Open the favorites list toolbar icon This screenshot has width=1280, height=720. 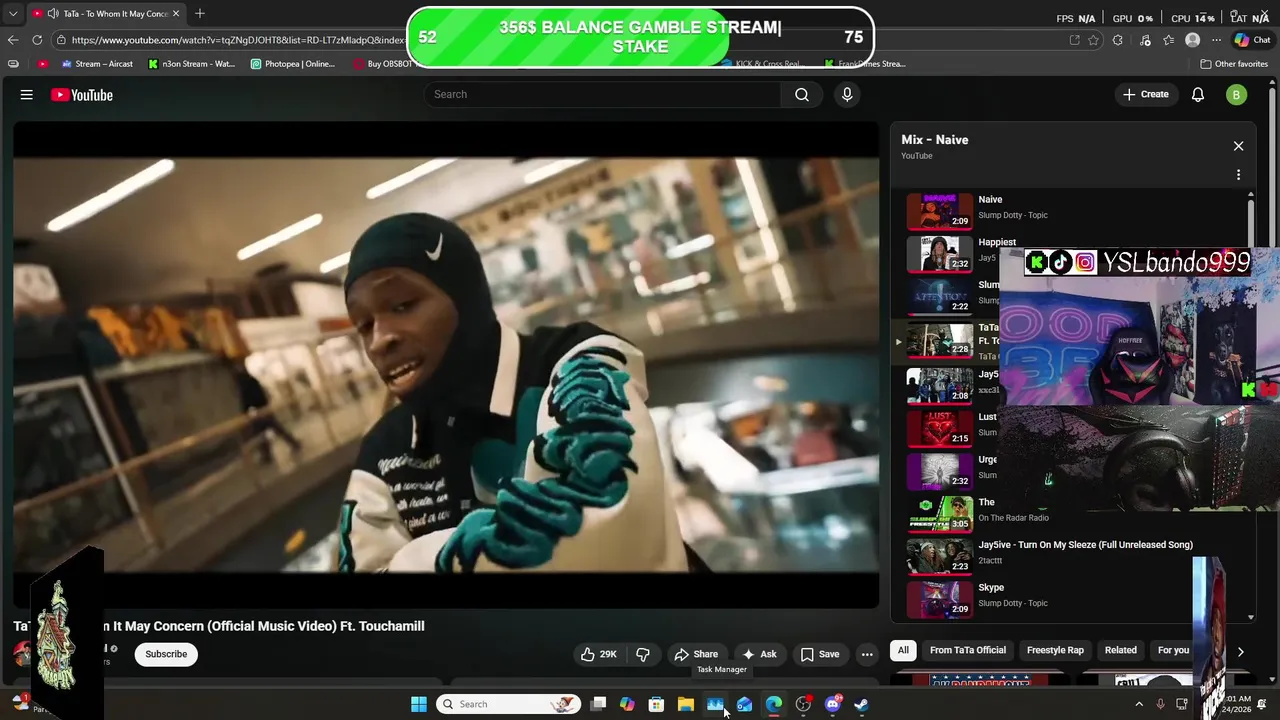[x=1168, y=40]
